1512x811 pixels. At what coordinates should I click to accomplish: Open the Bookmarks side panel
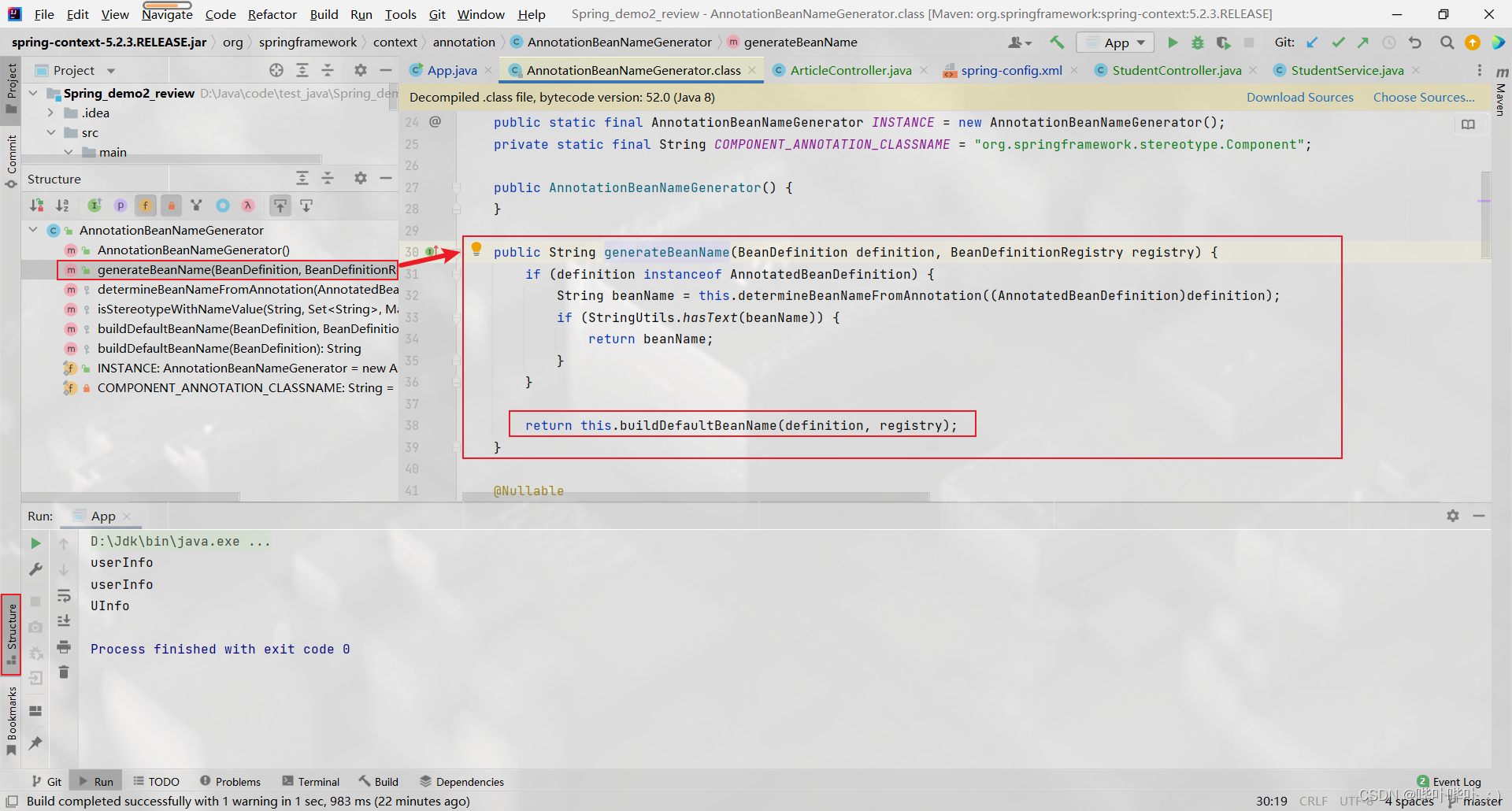(11, 721)
